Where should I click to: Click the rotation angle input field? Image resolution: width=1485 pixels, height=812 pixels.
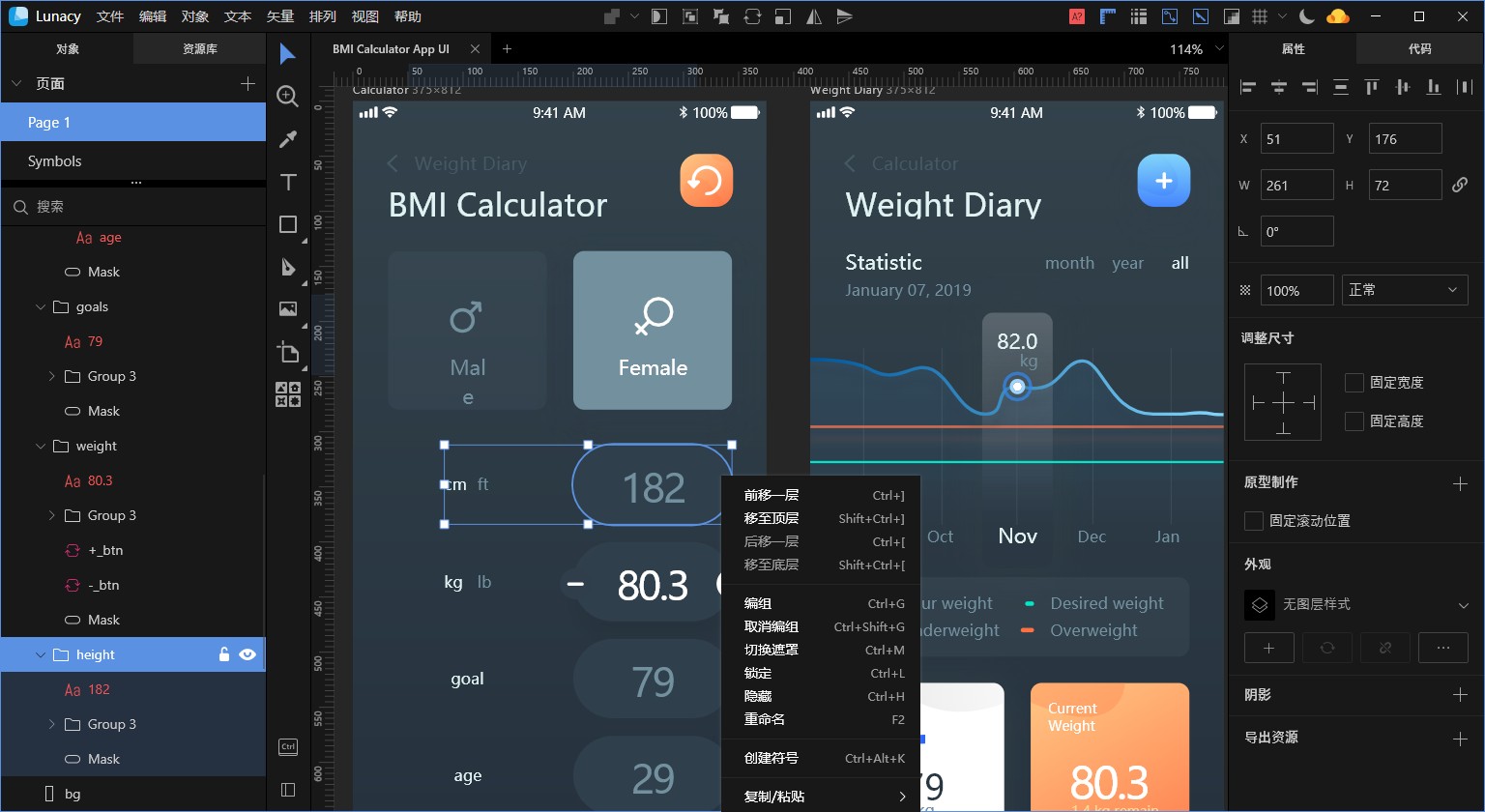point(1296,232)
